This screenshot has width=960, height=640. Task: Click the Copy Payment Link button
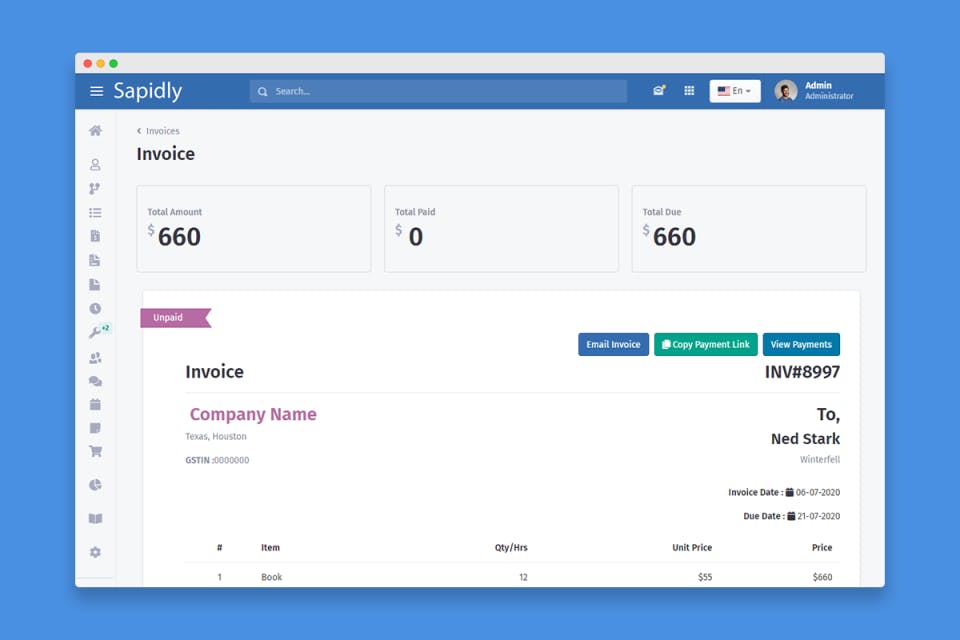(x=705, y=344)
